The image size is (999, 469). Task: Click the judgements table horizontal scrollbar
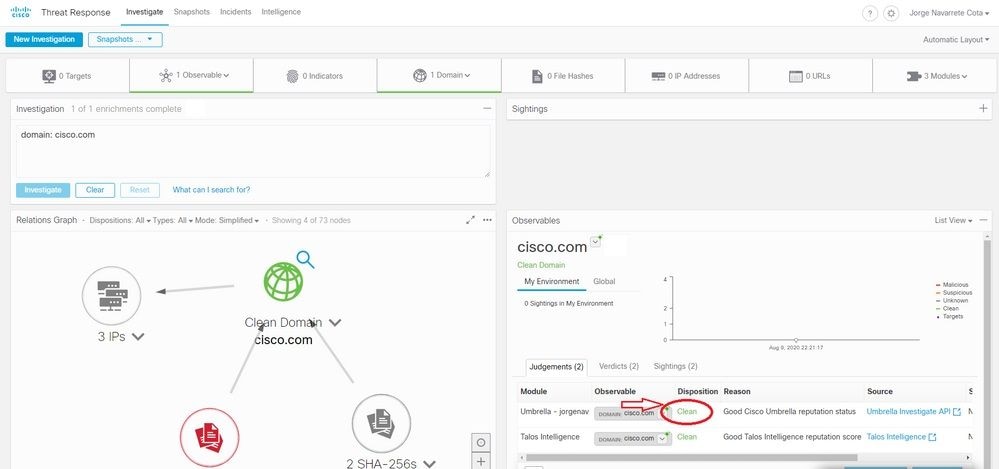pos(692,458)
